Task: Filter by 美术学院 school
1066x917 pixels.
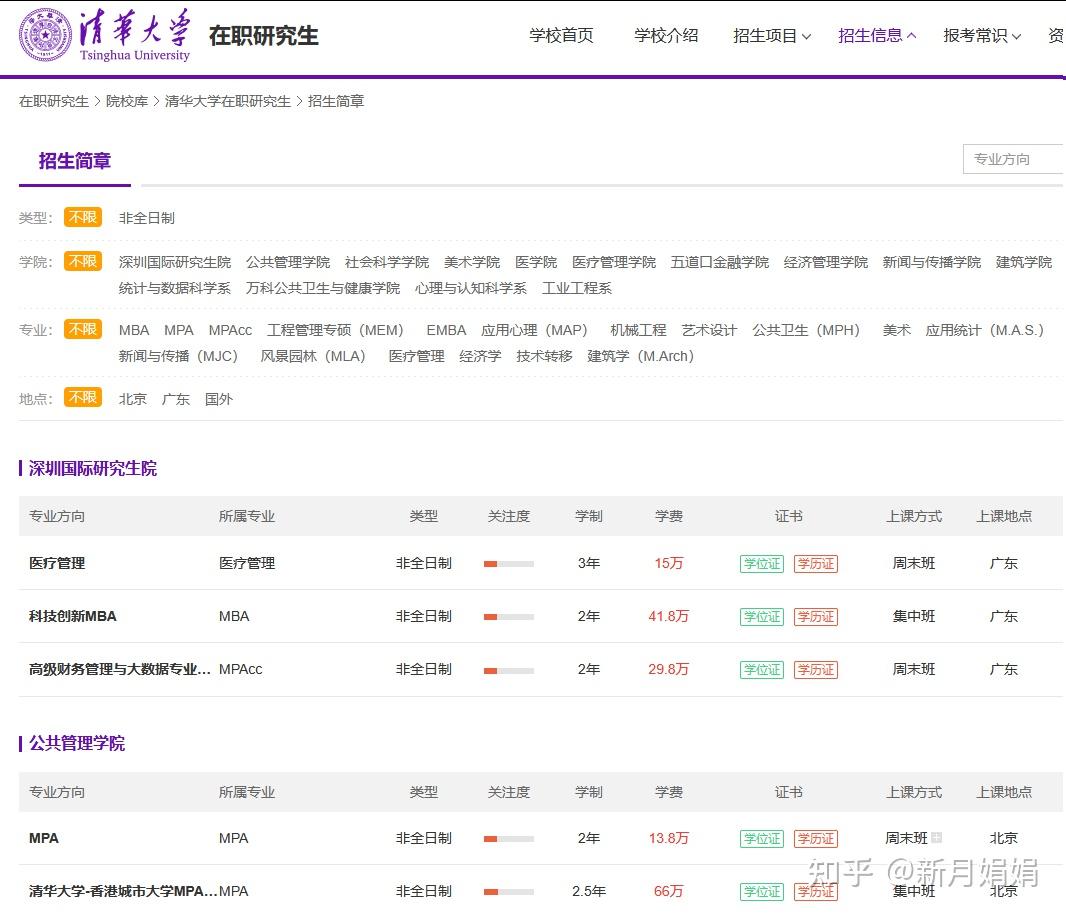Action: [x=472, y=262]
